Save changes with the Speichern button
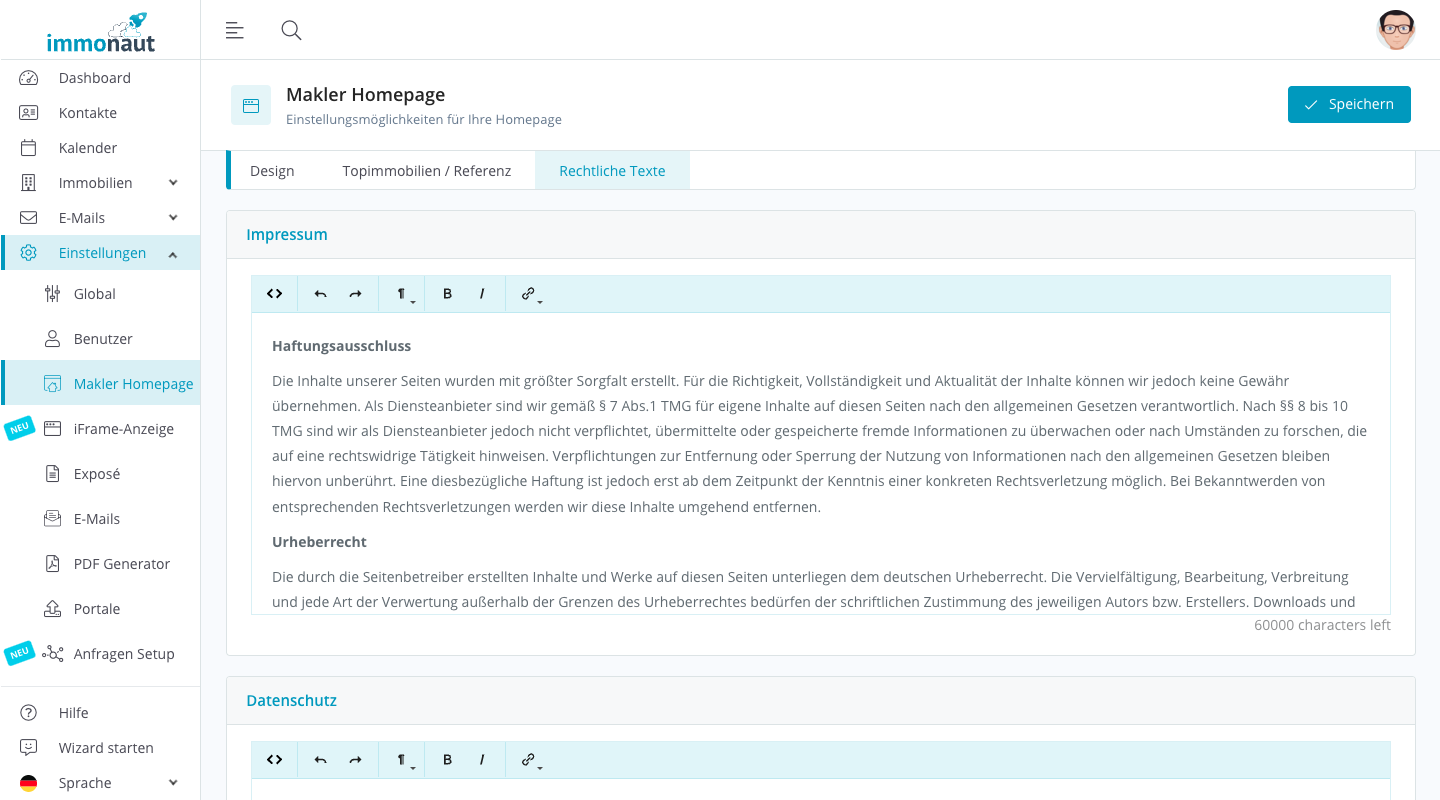This screenshot has height=800, width=1440. pyautogui.click(x=1349, y=104)
